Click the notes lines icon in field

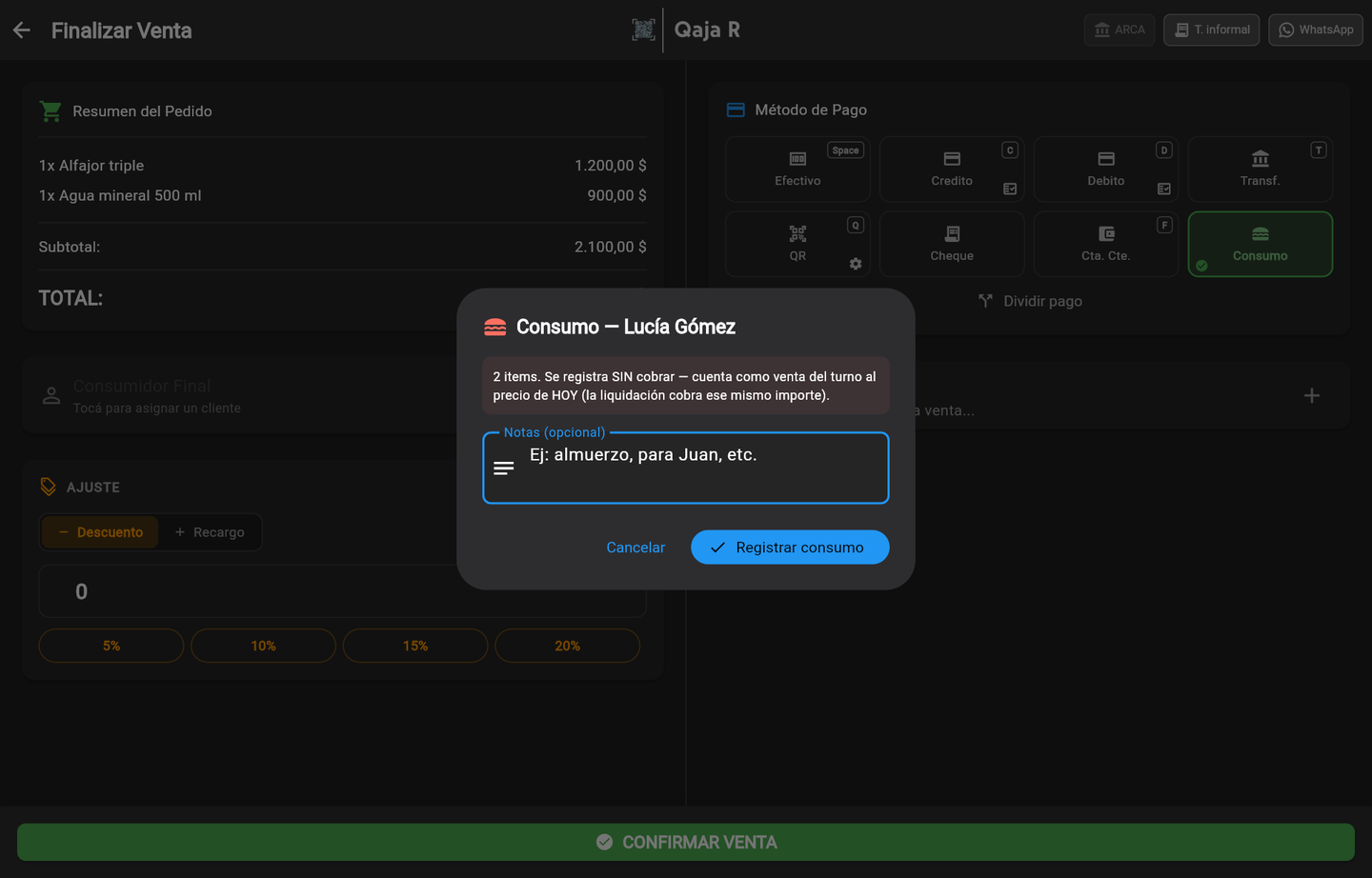(504, 468)
